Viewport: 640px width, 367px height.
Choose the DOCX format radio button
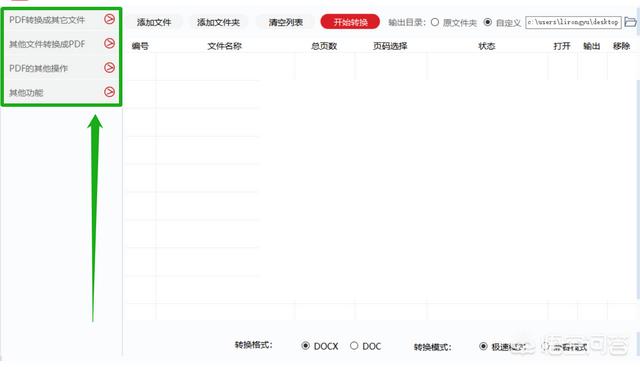[305, 346]
